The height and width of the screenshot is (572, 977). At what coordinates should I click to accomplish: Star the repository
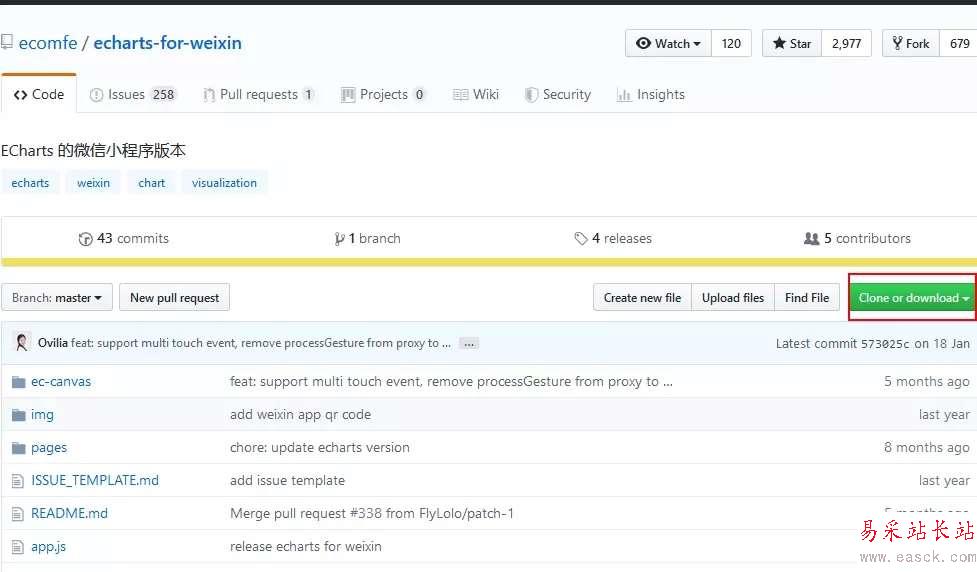point(792,44)
